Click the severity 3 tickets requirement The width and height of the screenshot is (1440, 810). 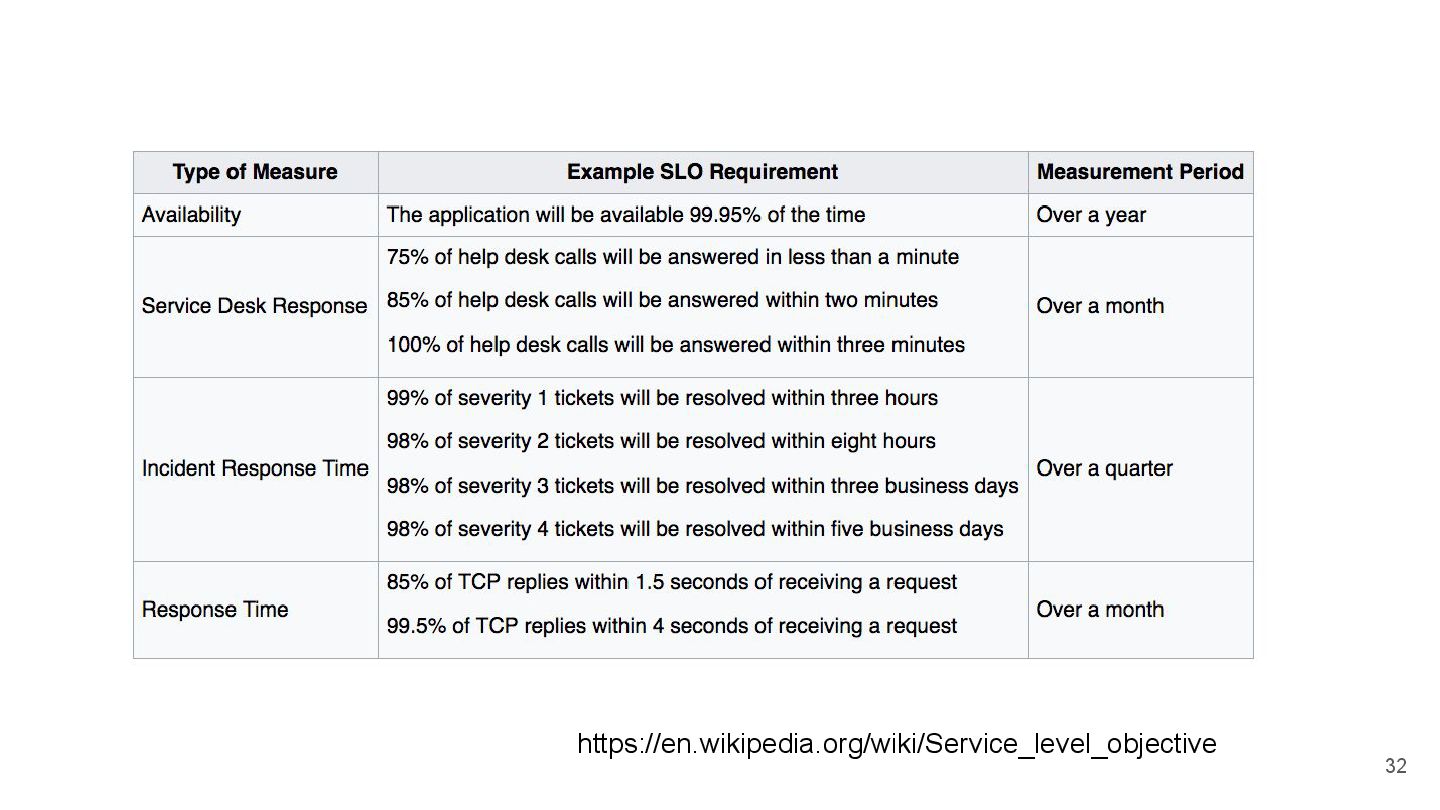(x=702, y=486)
